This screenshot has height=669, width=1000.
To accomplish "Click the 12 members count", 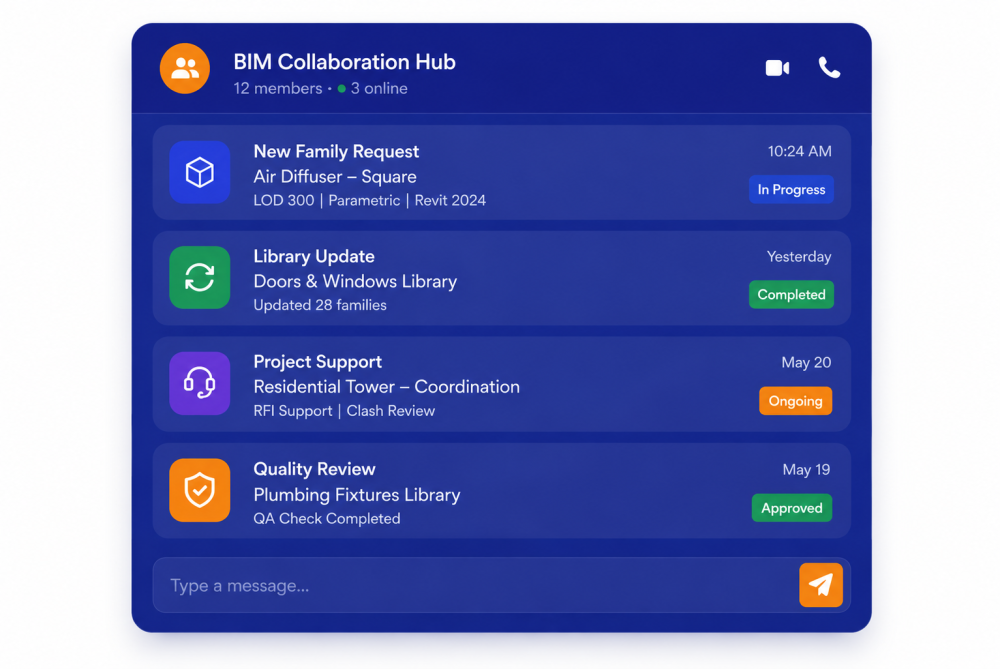I will (x=277, y=89).
